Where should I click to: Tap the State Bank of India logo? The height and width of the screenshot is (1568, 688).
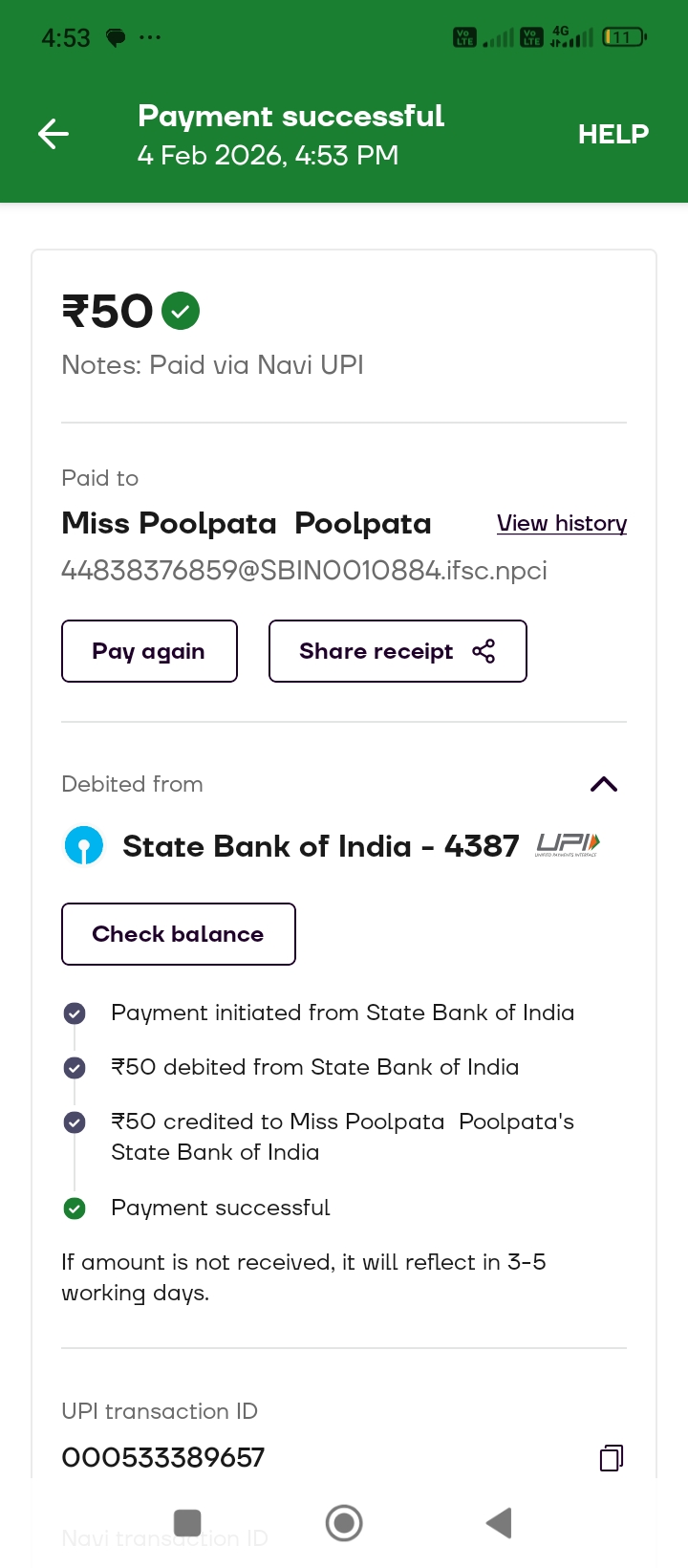coord(84,846)
